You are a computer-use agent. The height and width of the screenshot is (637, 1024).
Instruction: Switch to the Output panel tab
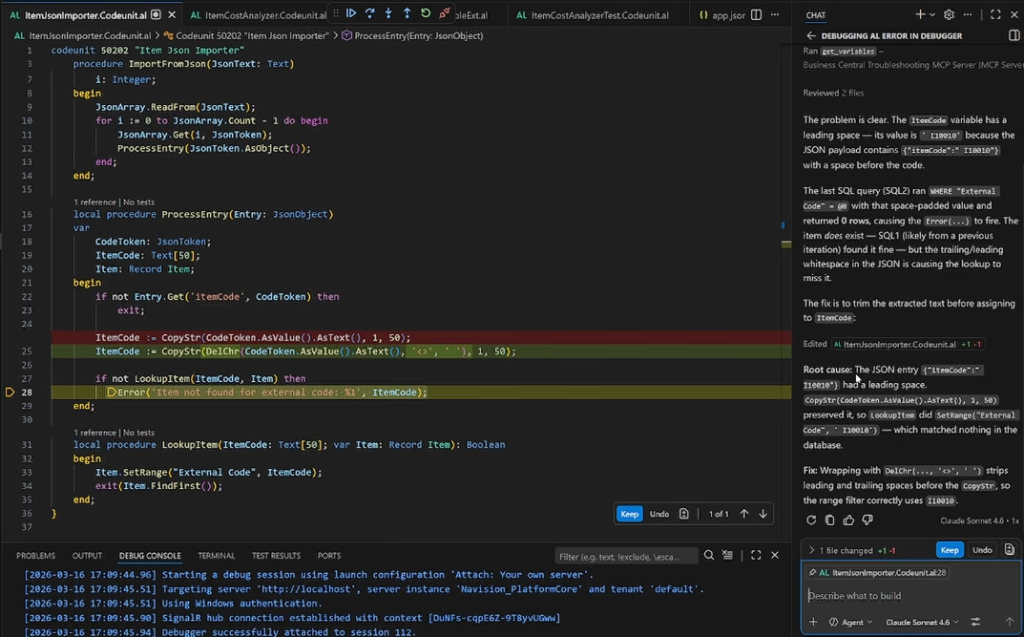click(87, 555)
